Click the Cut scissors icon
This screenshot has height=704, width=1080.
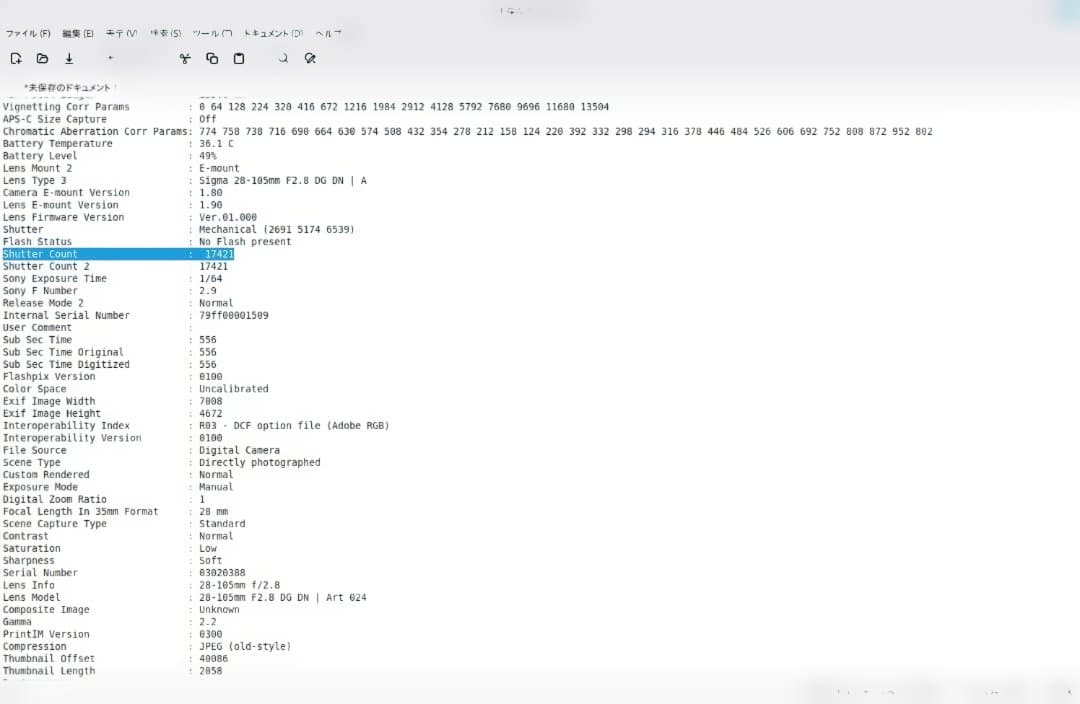pos(185,59)
